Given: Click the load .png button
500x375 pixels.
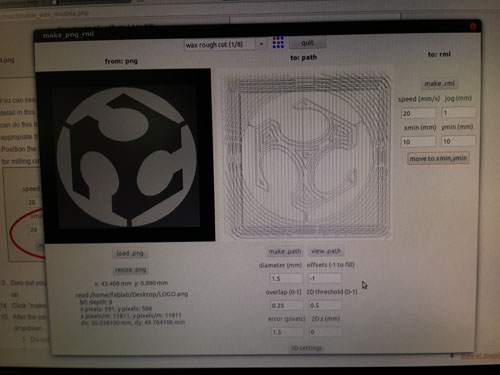Looking at the screenshot, I should (x=130, y=253).
